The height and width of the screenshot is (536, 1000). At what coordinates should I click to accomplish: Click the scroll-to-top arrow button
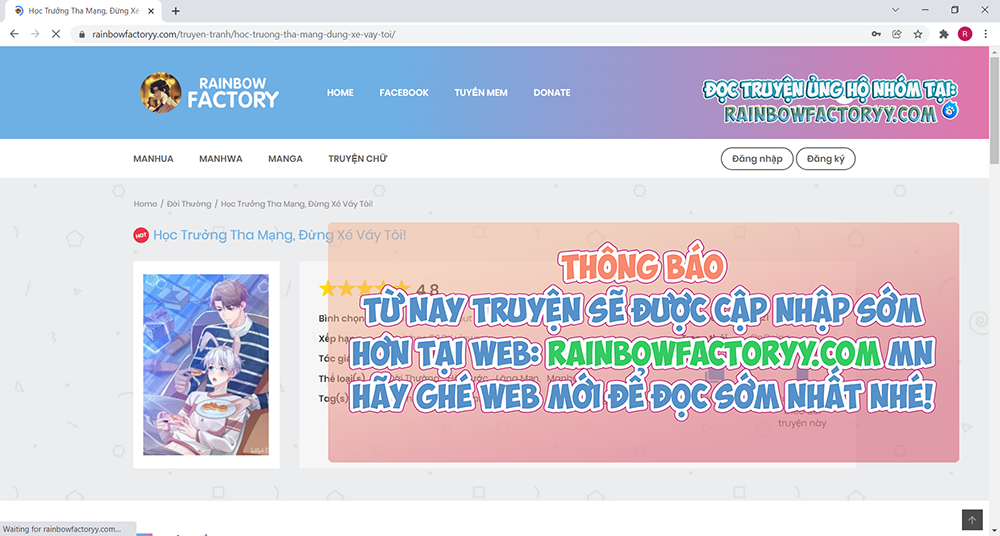972,520
